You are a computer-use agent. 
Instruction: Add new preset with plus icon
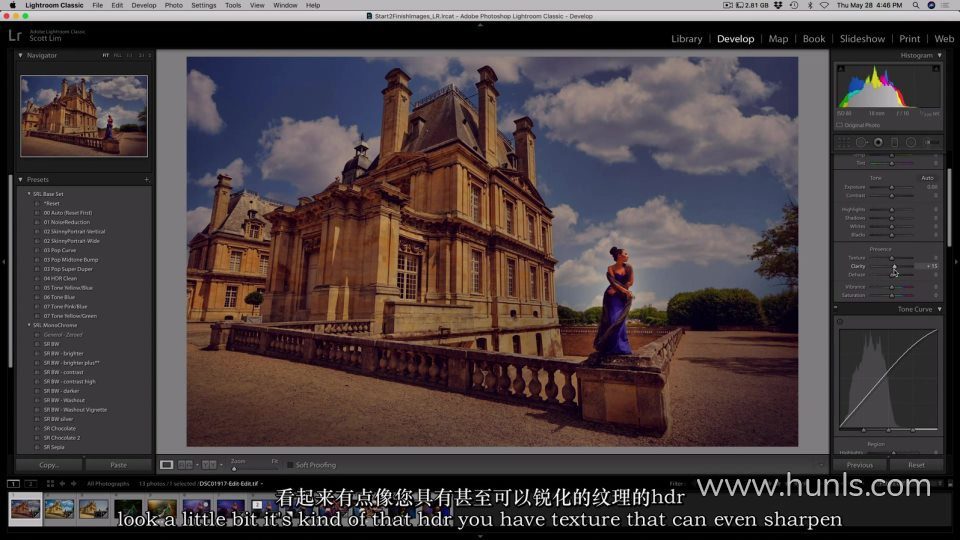coord(146,179)
